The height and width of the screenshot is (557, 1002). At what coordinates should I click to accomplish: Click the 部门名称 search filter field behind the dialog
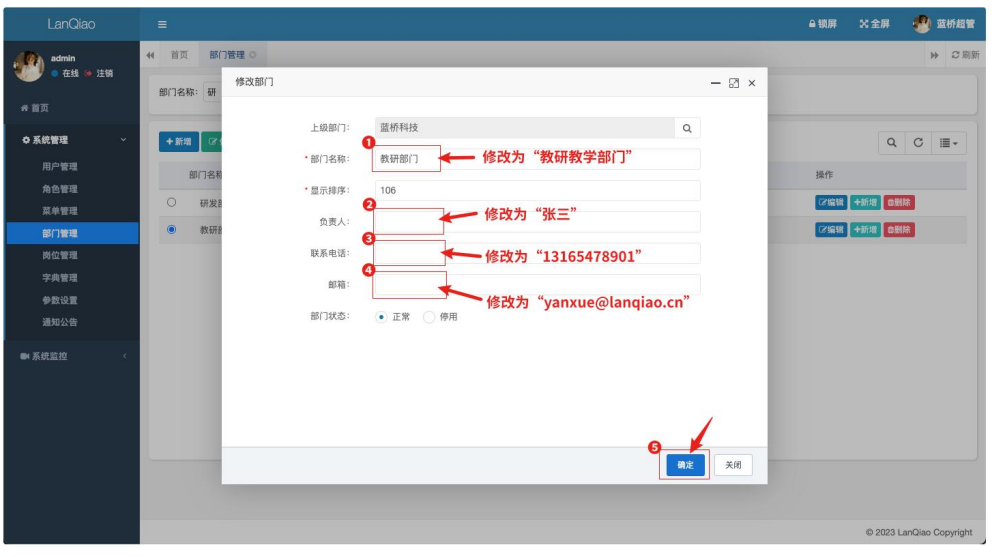point(212,92)
